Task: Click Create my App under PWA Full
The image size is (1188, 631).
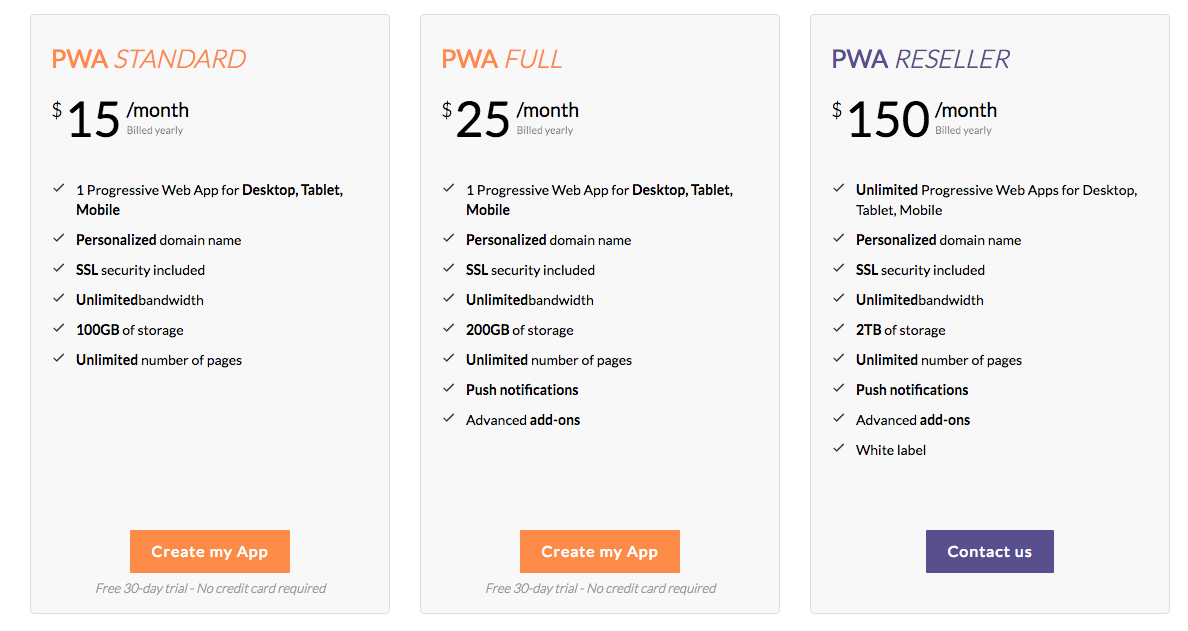Action: (x=599, y=551)
